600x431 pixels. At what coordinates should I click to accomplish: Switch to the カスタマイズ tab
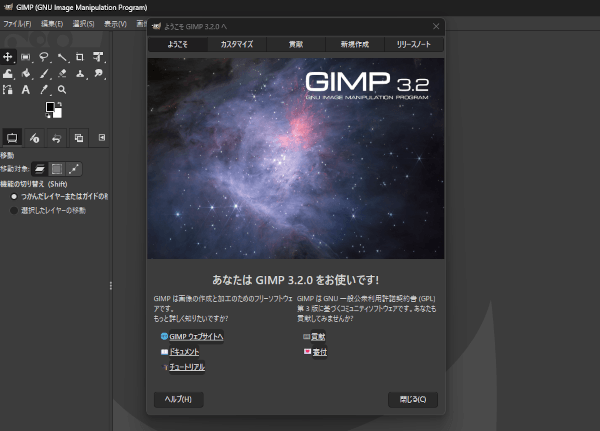(237, 44)
